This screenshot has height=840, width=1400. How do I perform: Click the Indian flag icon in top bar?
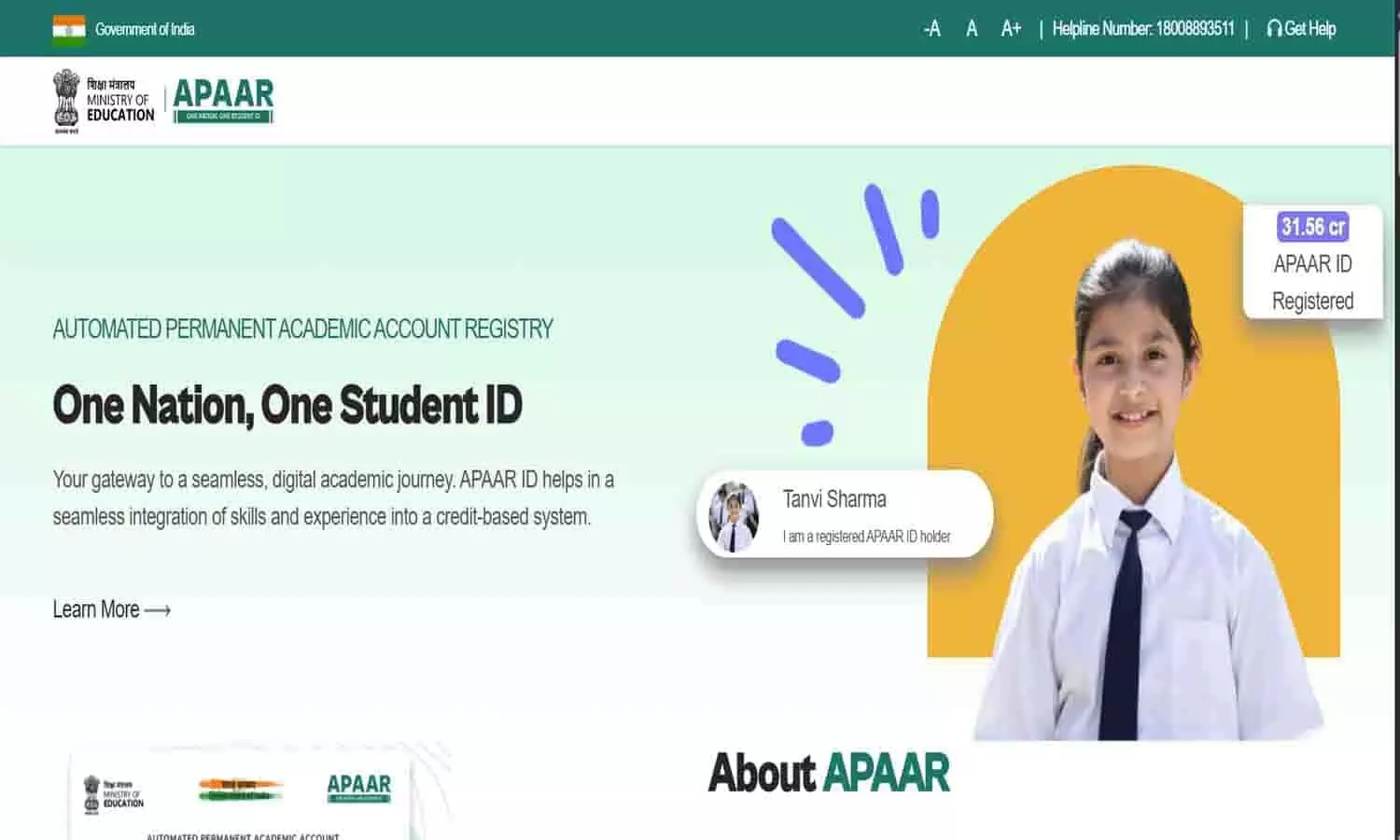pos(69,29)
